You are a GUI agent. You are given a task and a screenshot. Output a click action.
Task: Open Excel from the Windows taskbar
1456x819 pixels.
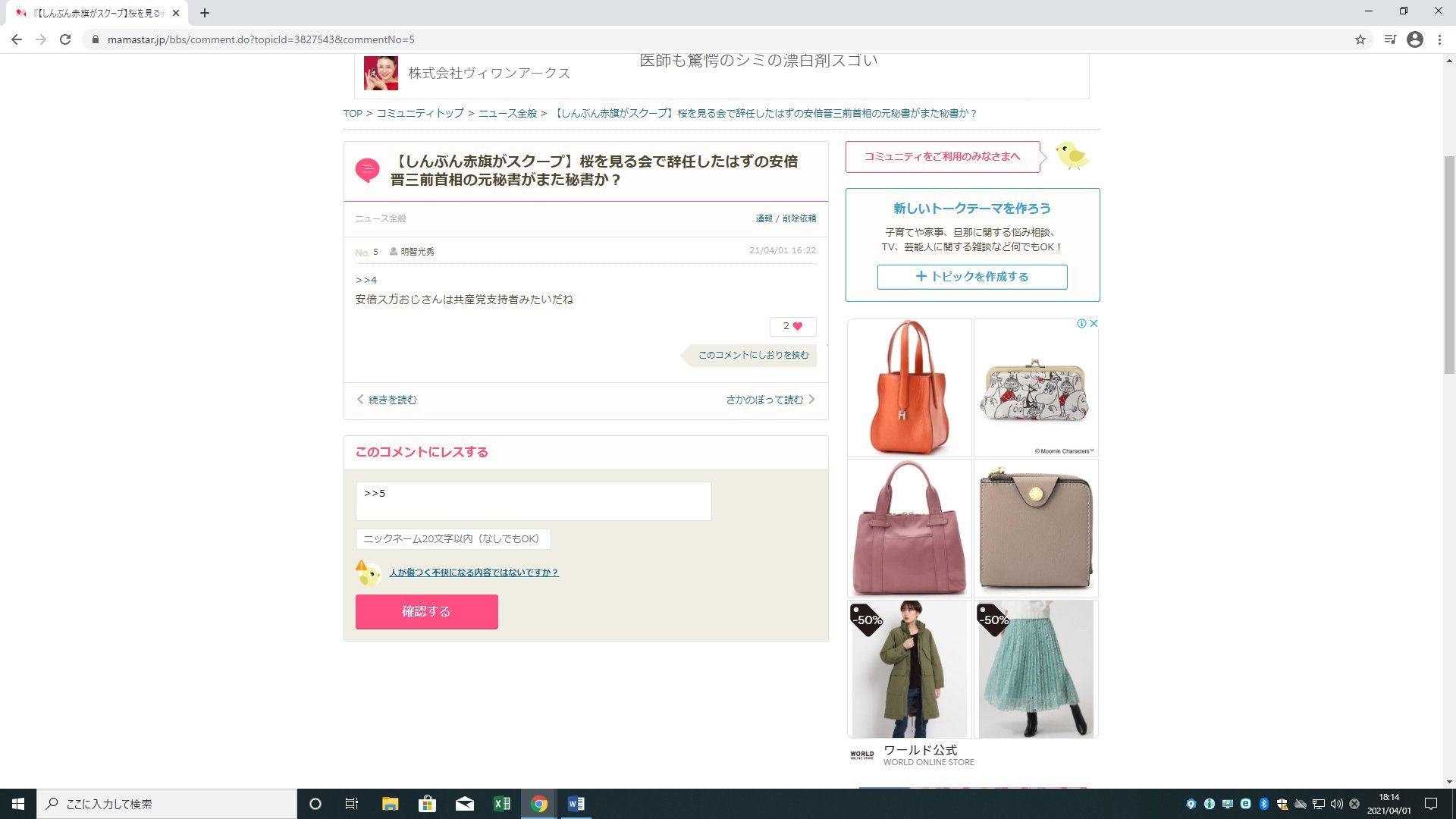pyautogui.click(x=501, y=804)
